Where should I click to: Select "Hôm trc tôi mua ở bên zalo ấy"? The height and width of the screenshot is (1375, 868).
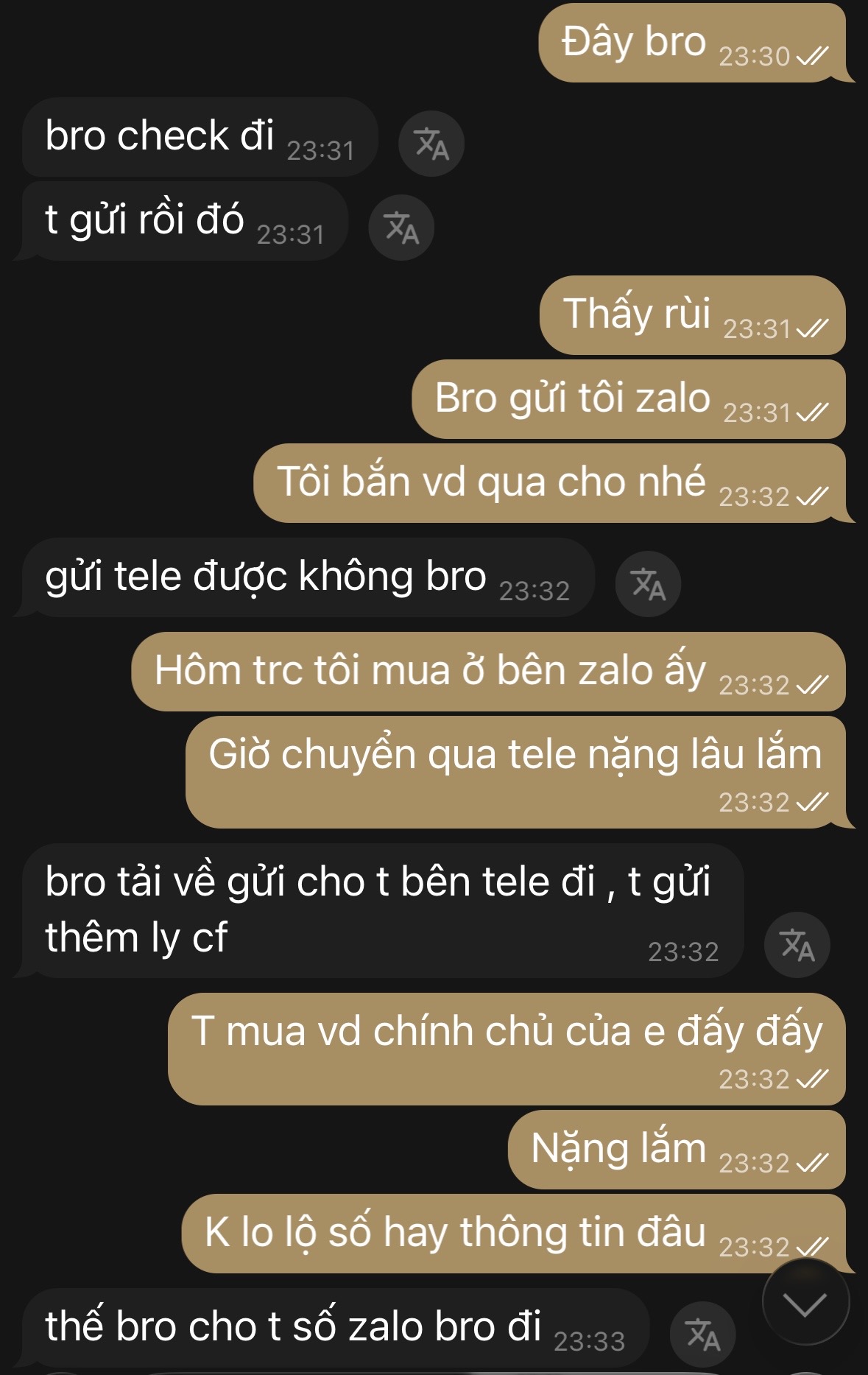tap(489, 672)
